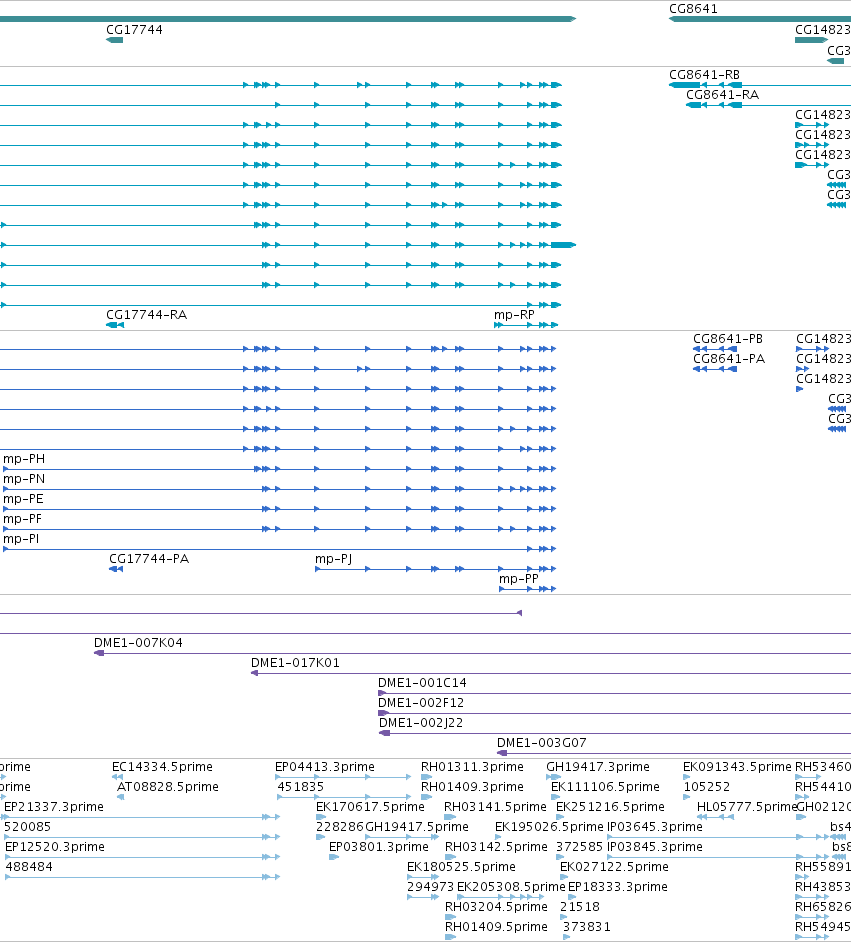Select EST AT08828.5prime
Image resolution: width=851 pixels, height=942 pixels.
click(x=168, y=787)
